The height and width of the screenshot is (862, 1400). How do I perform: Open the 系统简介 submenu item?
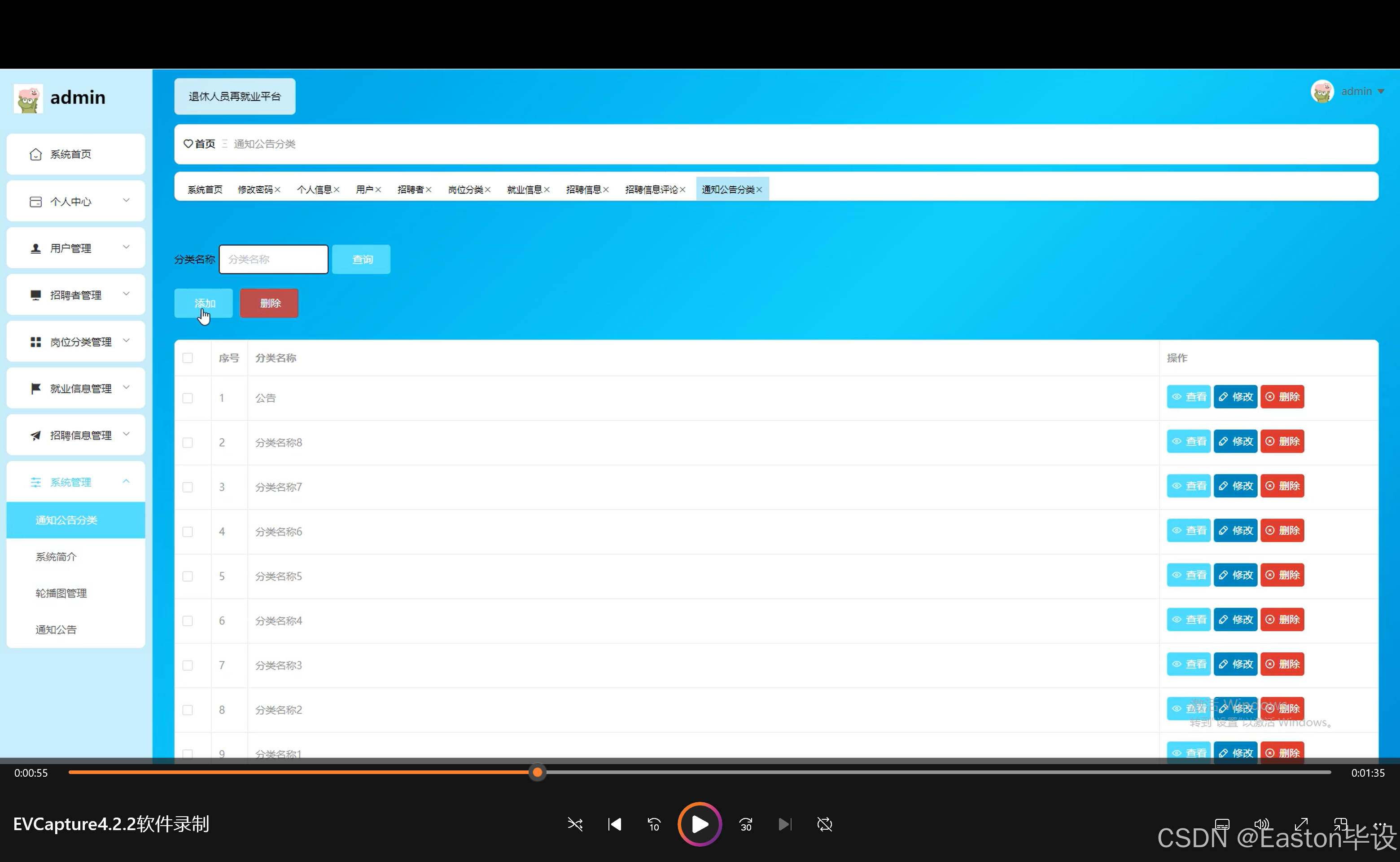pos(76,557)
